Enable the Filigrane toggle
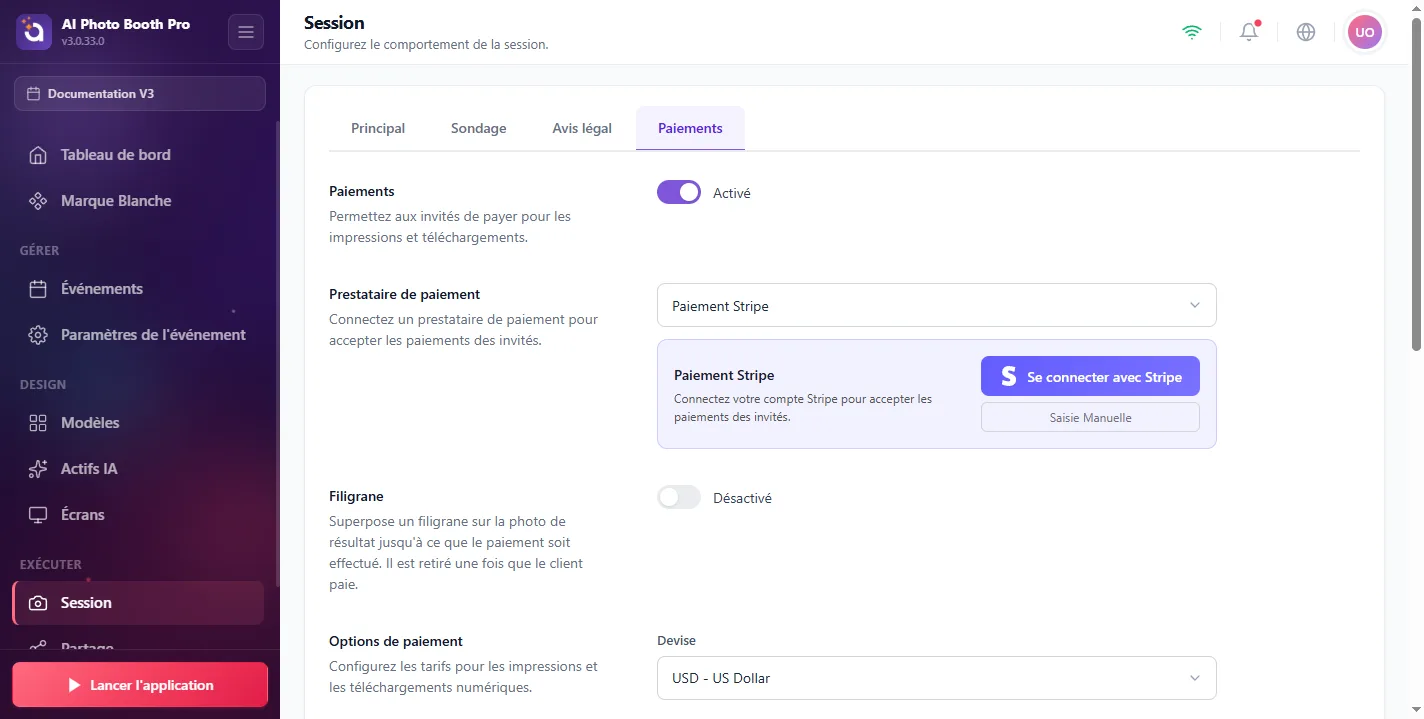Image resolution: width=1424 pixels, height=719 pixels. point(679,497)
